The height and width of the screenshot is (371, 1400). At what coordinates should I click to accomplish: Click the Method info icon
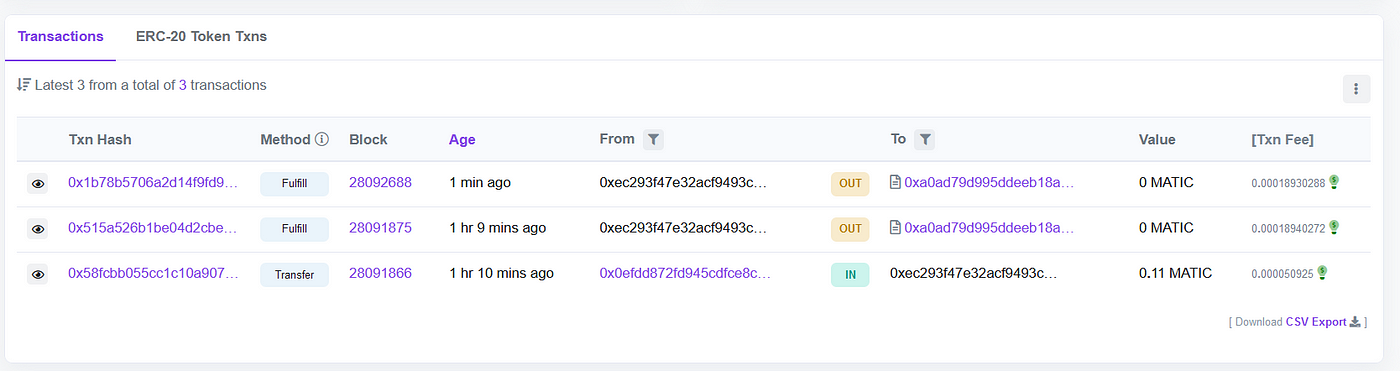[x=322, y=140]
